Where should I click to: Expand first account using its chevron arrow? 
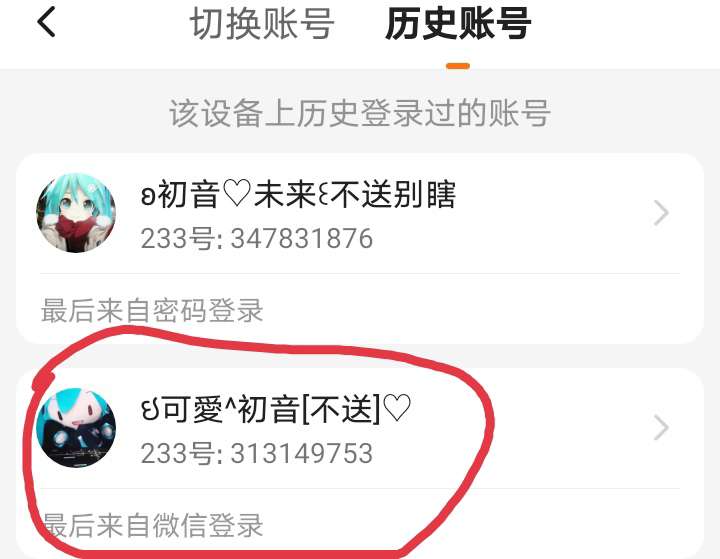[661, 213]
